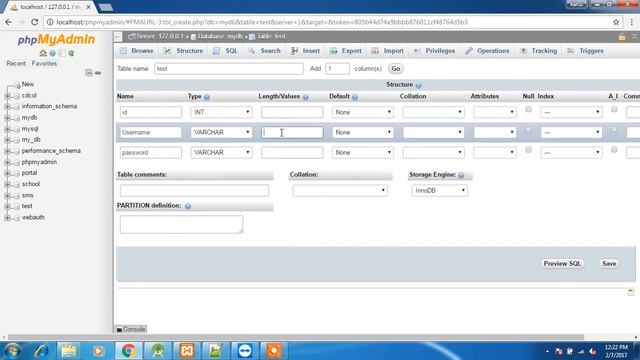Screen dimensions: 640x360
Task: Open Default dropdown for id row
Action: [363, 112]
